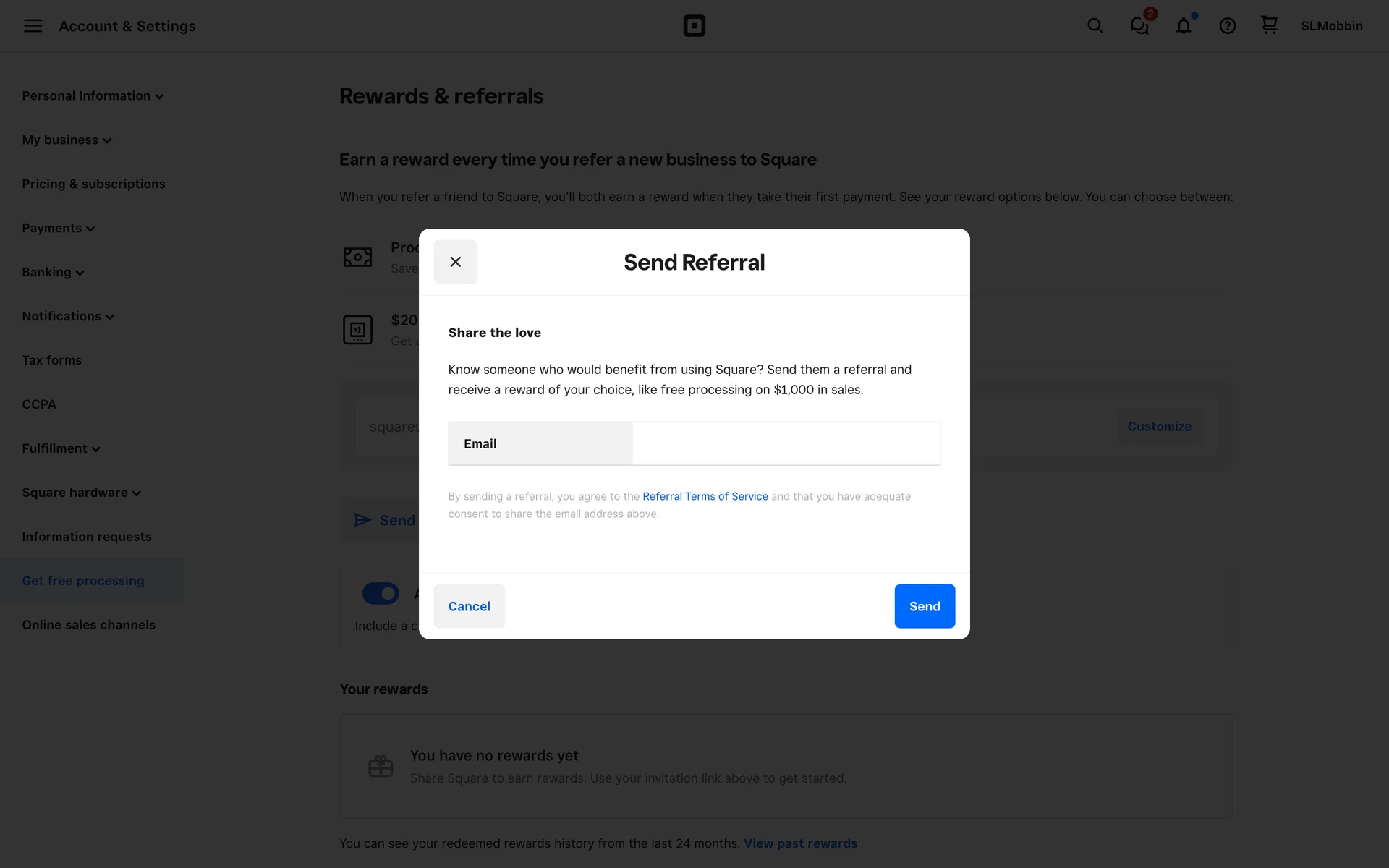Click into the Email input field

coord(785,443)
